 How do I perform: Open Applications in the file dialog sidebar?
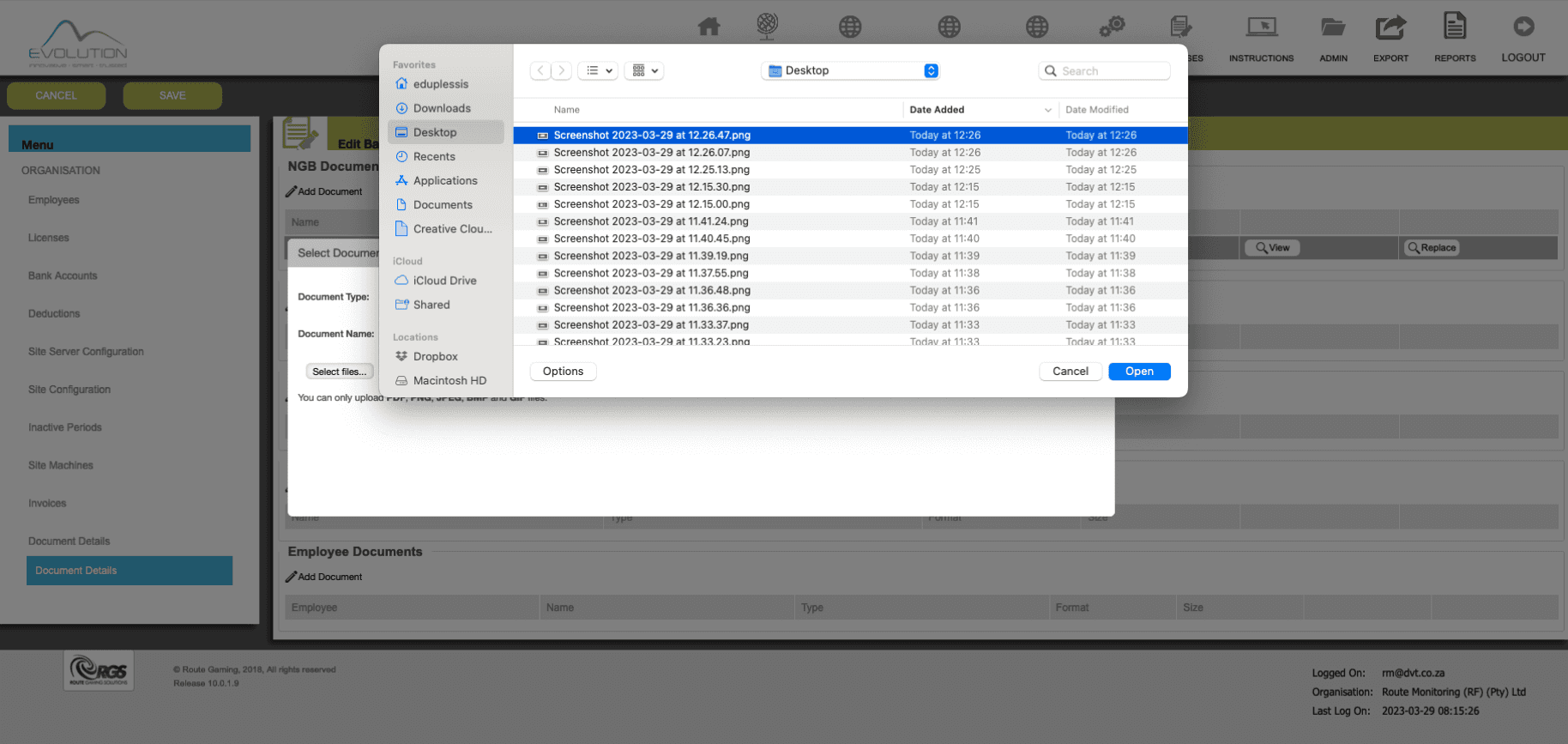tap(446, 180)
